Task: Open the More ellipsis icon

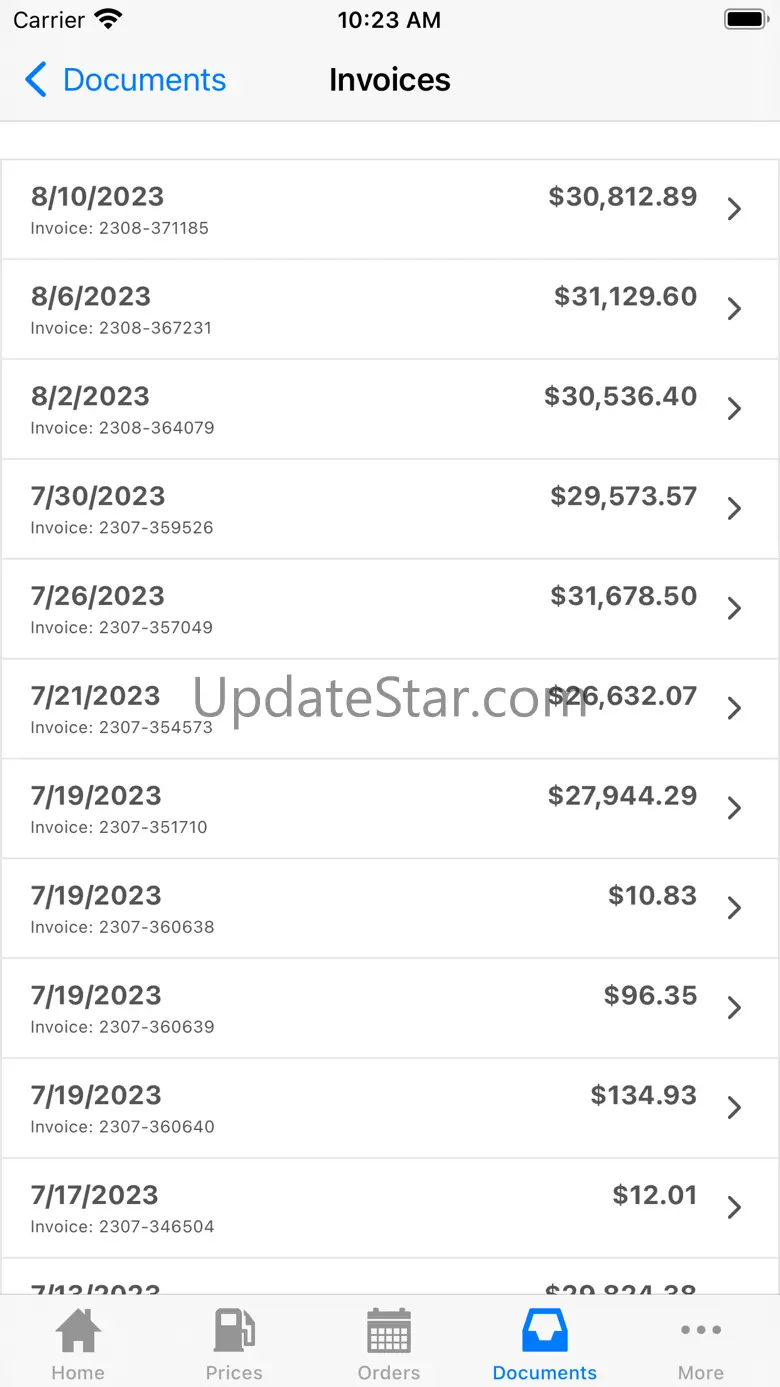Action: (x=700, y=1330)
